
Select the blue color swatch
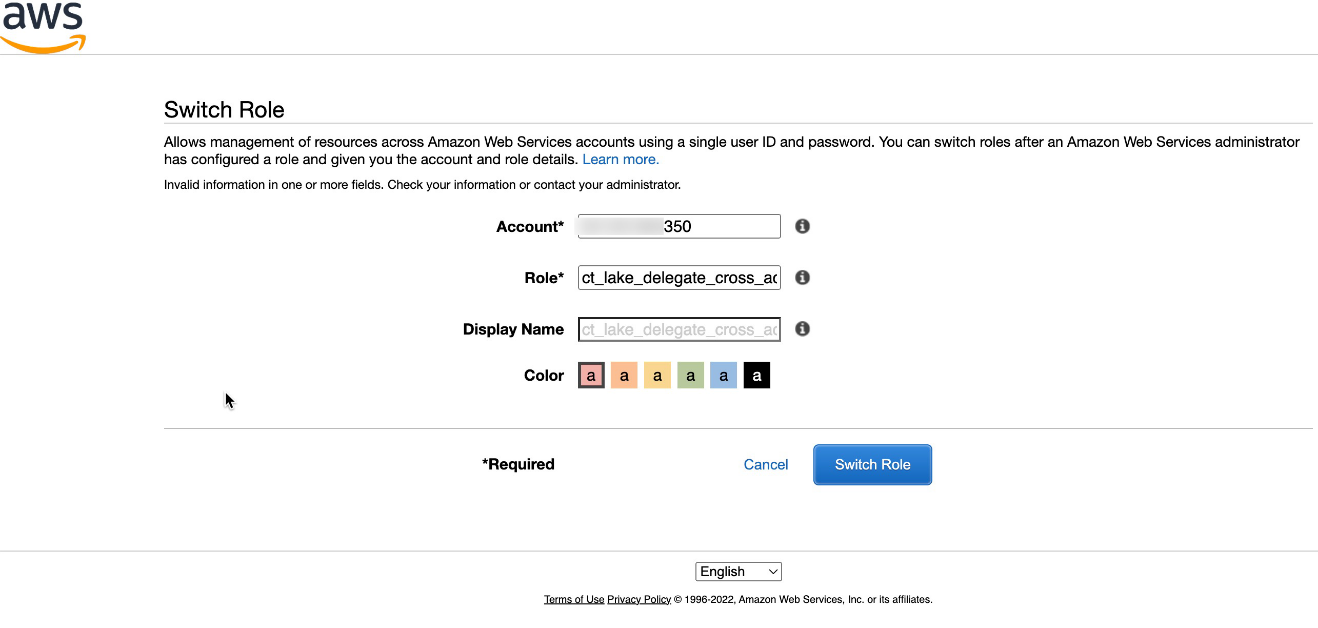coord(723,374)
